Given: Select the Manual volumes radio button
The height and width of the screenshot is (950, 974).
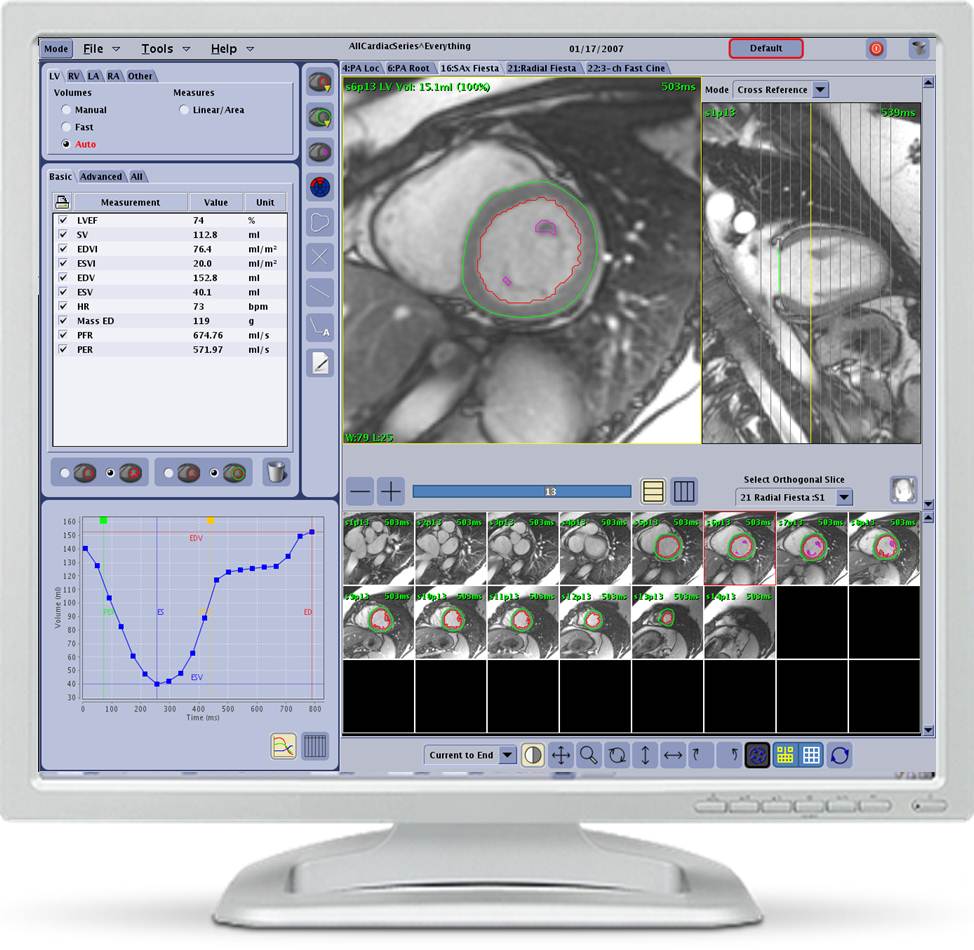Looking at the screenshot, I should pyautogui.click(x=67, y=110).
